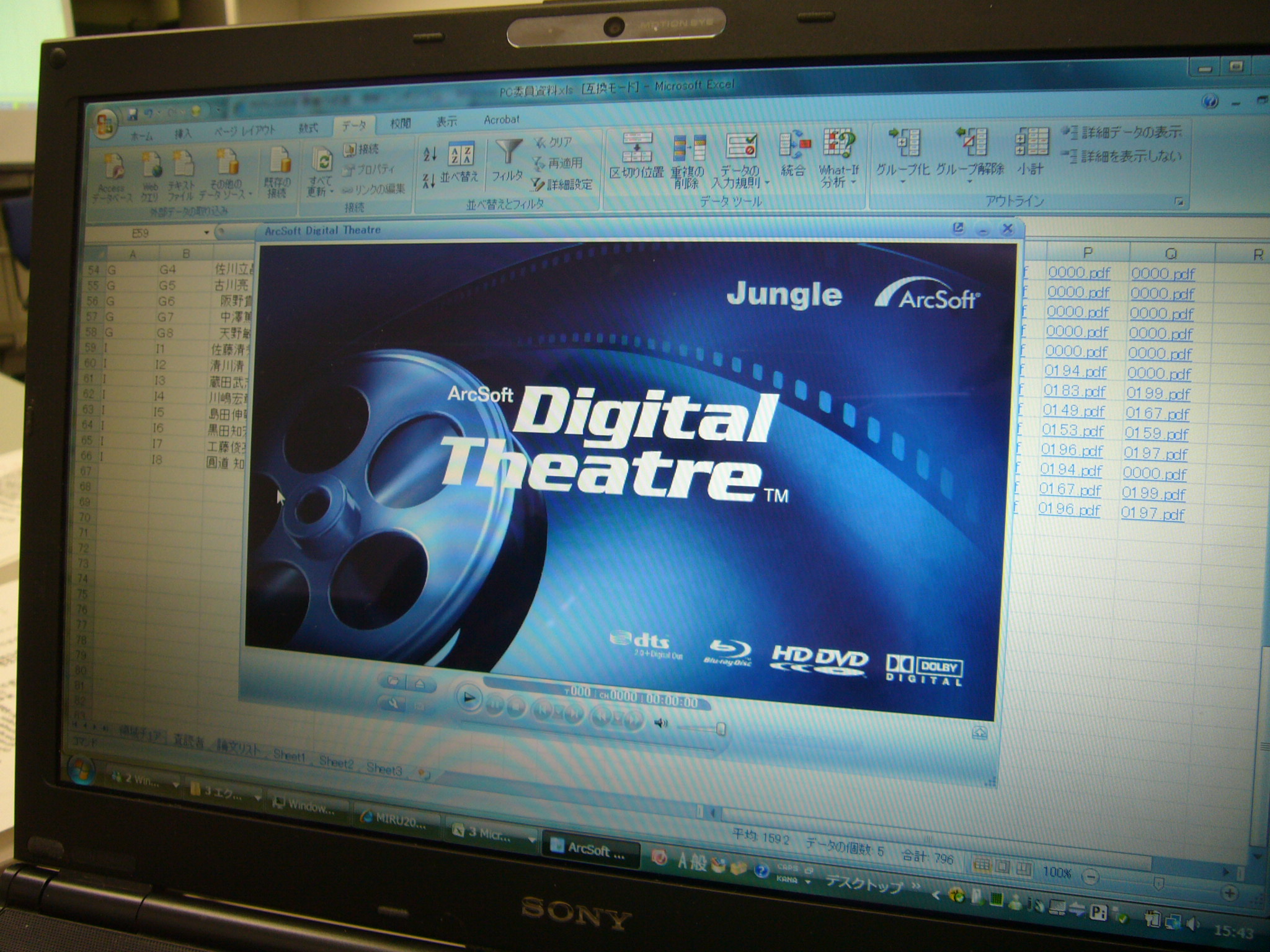
Task: Mute the Digital Theatre speaker icon
Action: [662, 723]
